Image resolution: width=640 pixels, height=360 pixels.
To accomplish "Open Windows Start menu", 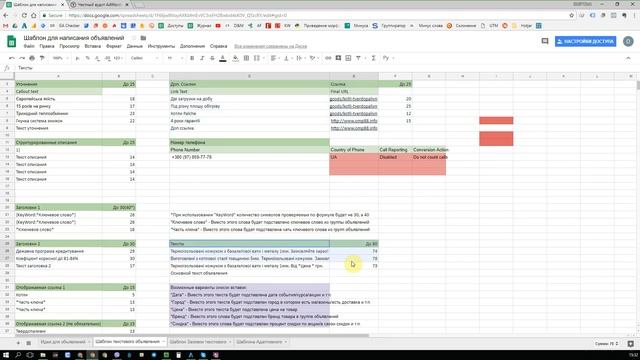I will [6, 355].
